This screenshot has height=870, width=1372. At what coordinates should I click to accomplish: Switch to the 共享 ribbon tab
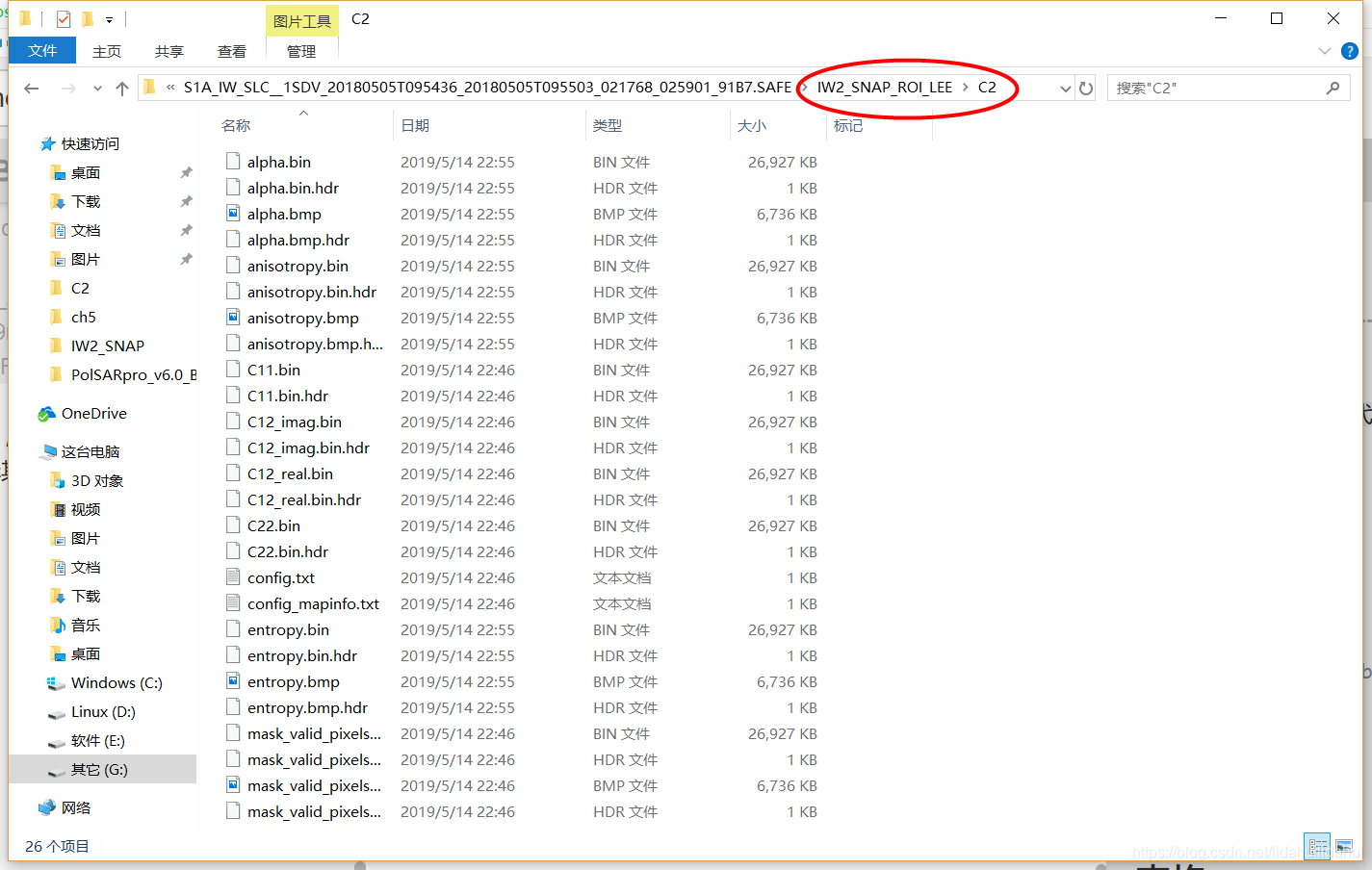coord(169,51)
